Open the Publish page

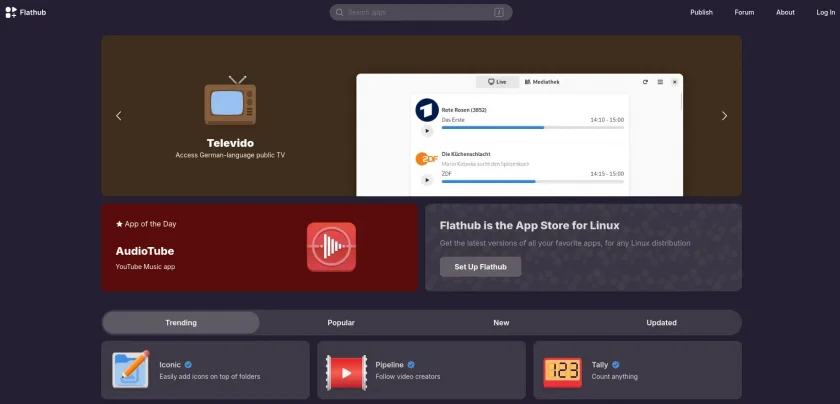[701, 12]
